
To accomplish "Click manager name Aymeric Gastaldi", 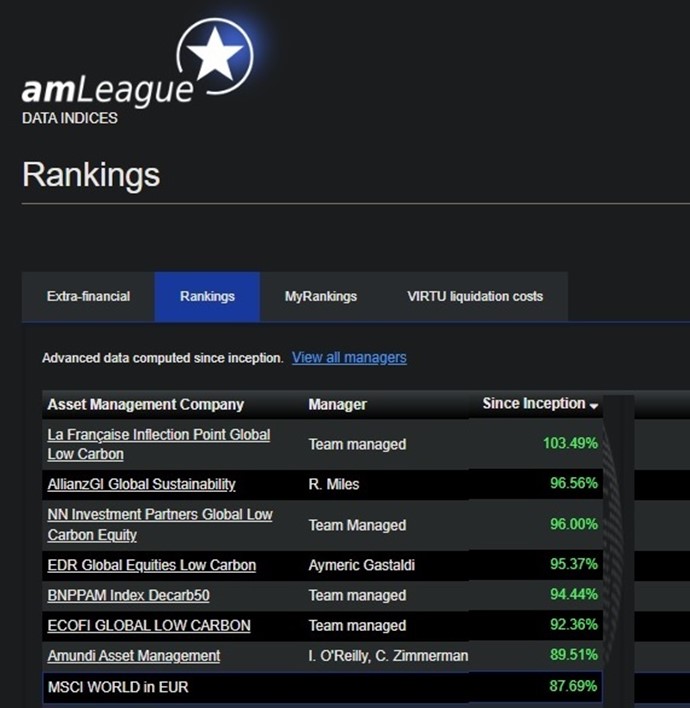I will coord(362,565).
